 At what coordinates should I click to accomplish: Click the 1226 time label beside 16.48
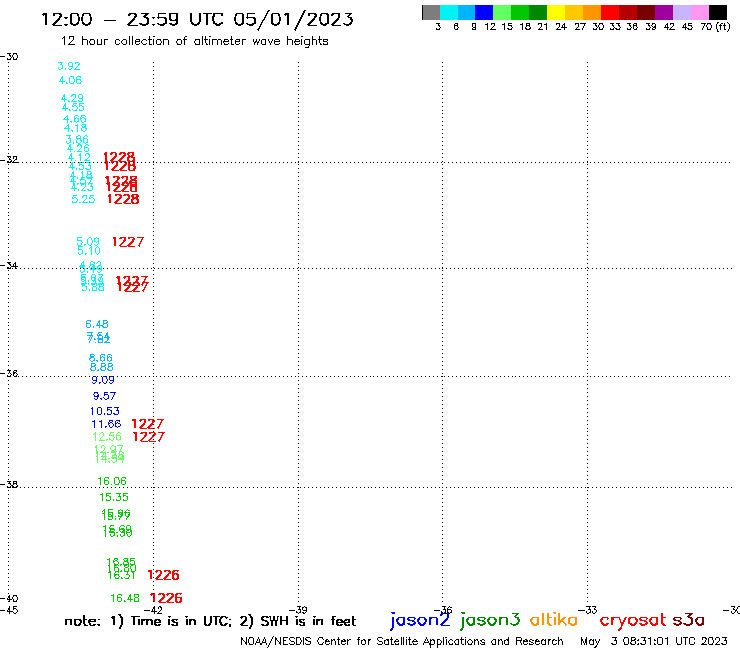point(166,598)
